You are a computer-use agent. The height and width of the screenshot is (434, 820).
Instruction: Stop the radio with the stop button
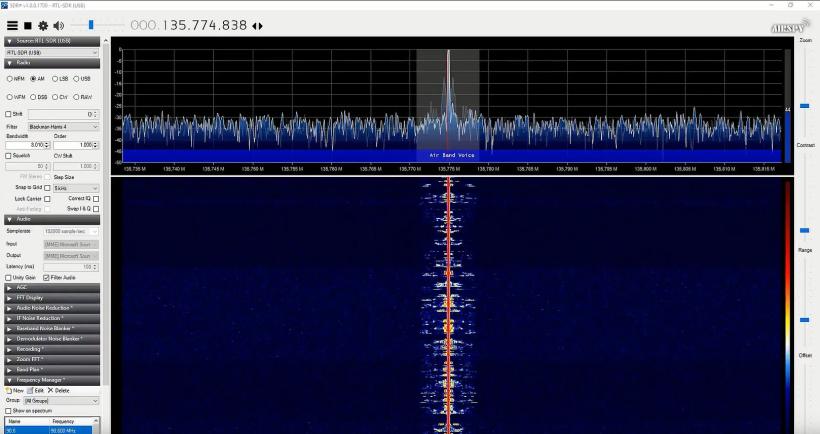(x=28, y=25)
